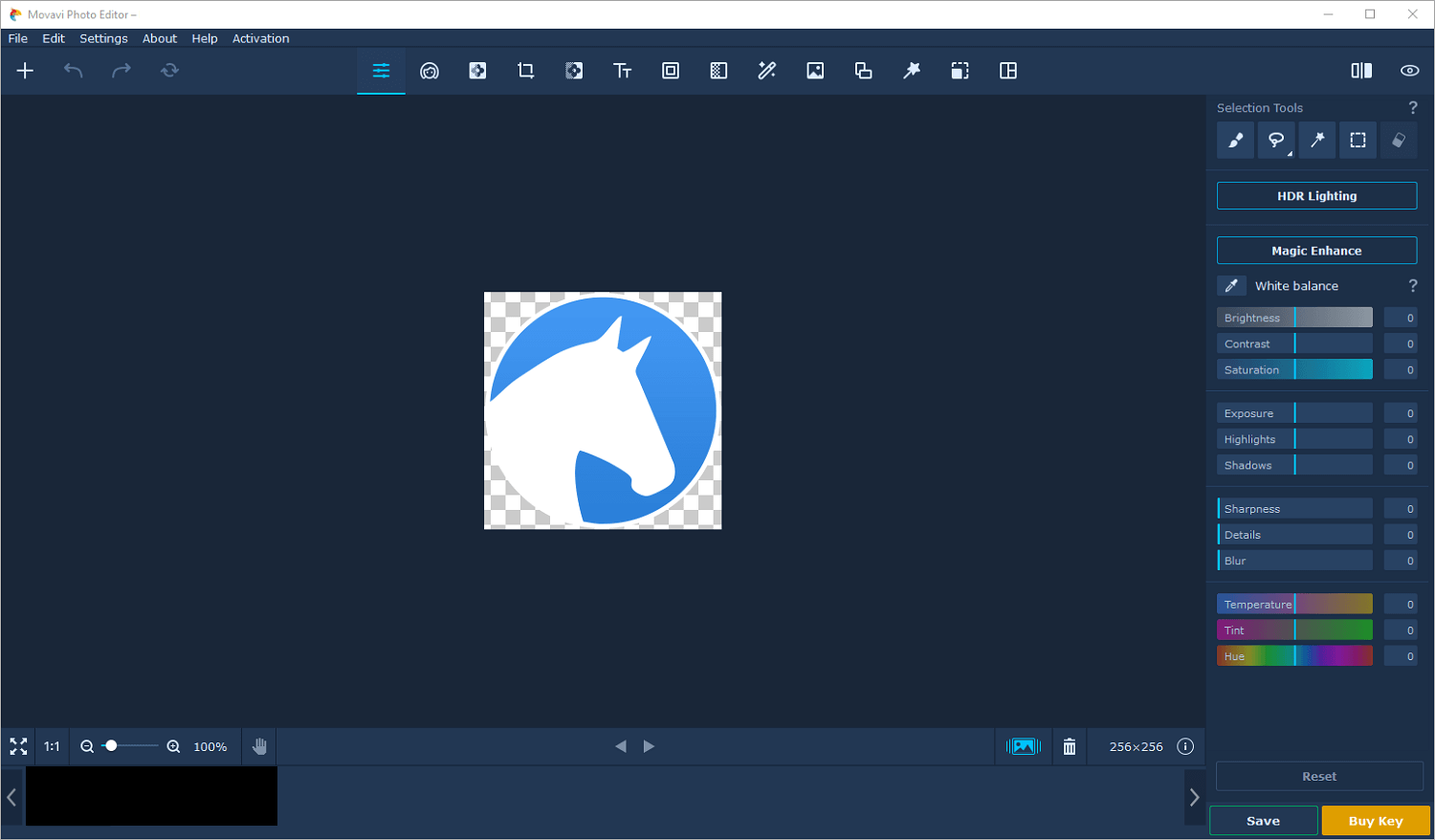Toggle the filmstrip panel

click(x=1023, y=746)
